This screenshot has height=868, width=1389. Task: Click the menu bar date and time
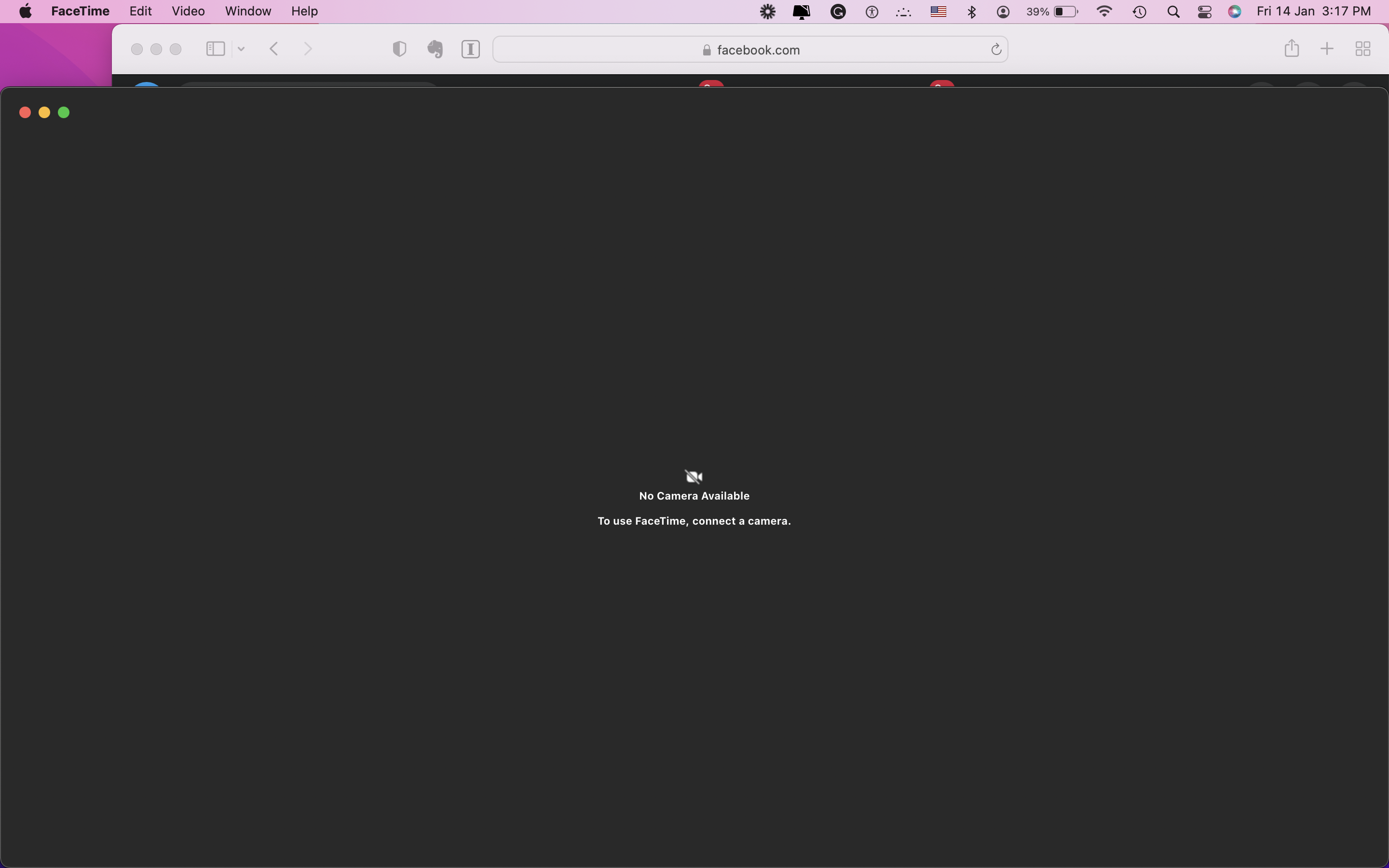[1313, 12]
